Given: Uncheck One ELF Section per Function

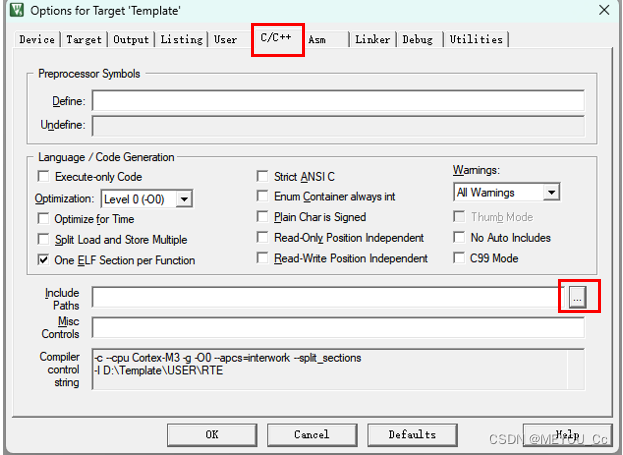Looking at the screenshot, I should (x=43, y=260).
